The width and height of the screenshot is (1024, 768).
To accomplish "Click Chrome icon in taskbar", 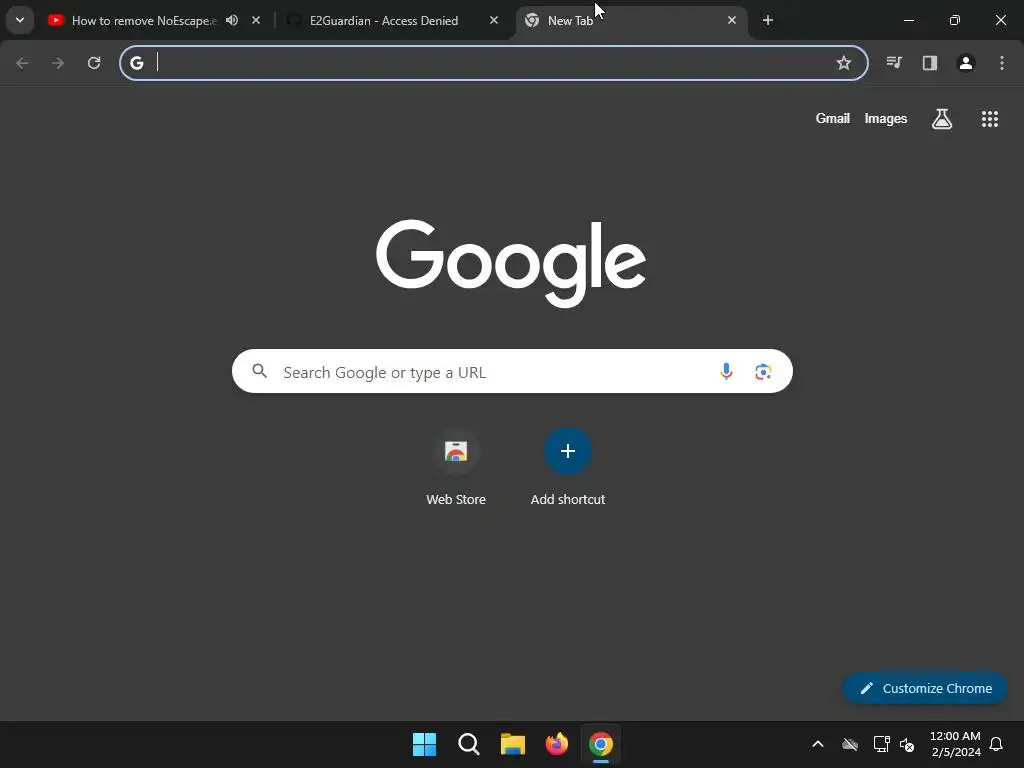I will pyautogui.click(x=601, y=744).
